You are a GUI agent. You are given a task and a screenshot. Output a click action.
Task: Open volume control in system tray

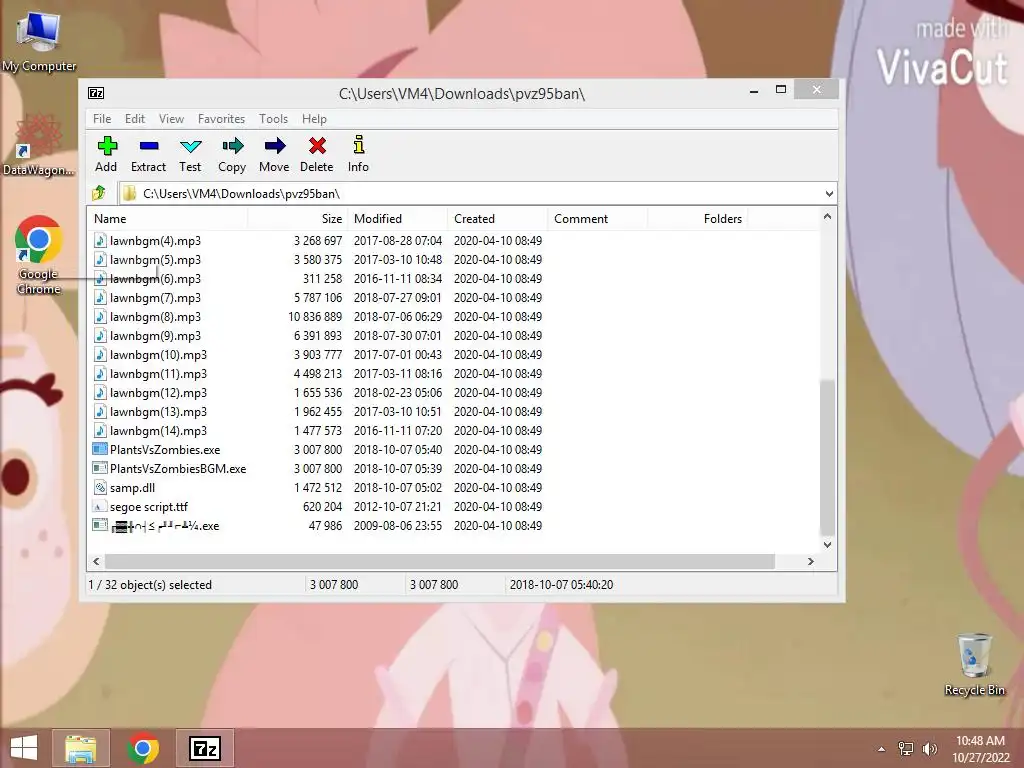[930, 748]
